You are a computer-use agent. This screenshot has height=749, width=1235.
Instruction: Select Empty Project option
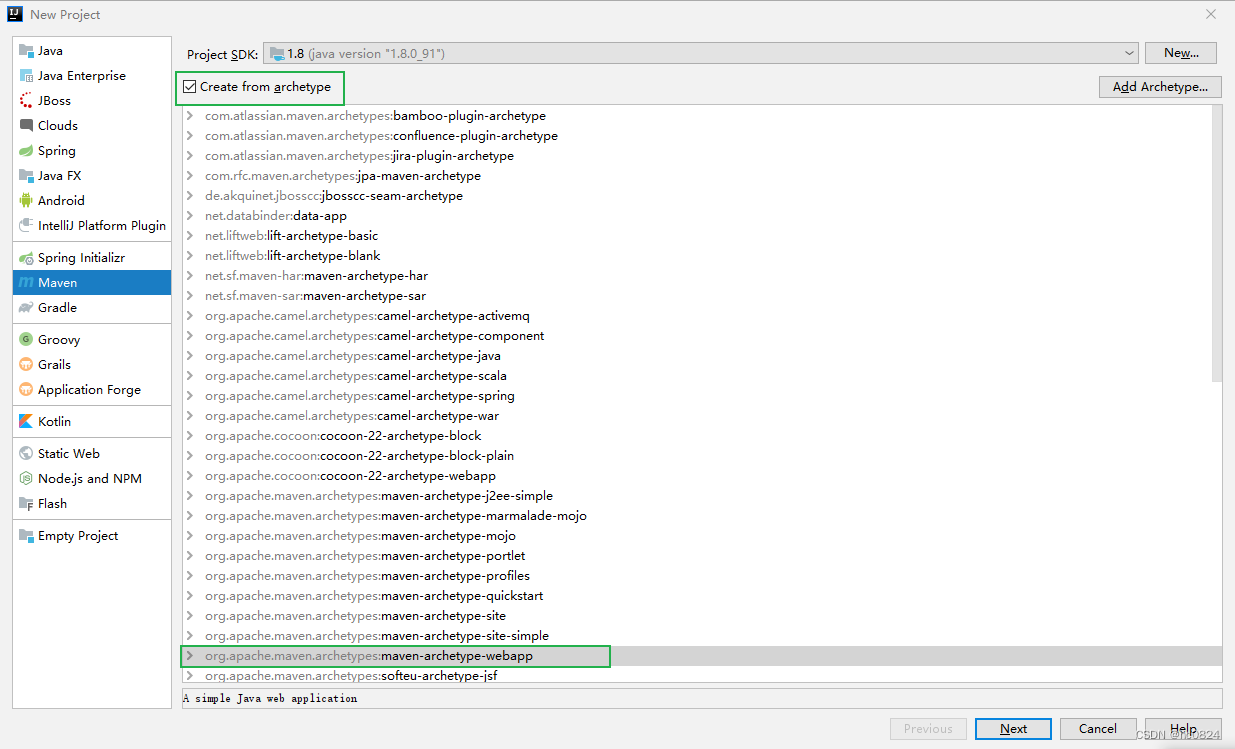[x=92, y=536]
